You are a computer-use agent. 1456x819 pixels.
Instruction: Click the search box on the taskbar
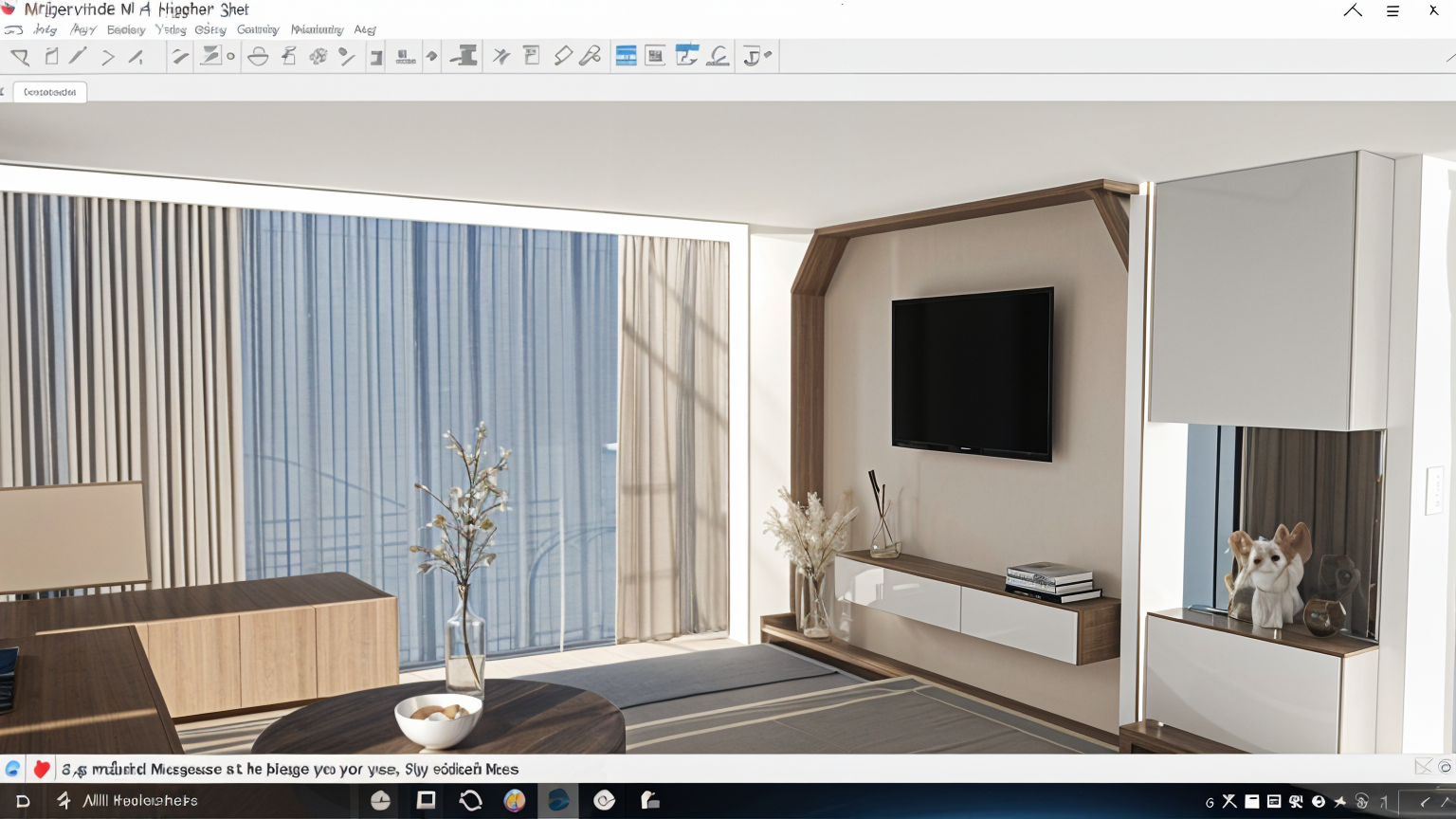(140, 801)
